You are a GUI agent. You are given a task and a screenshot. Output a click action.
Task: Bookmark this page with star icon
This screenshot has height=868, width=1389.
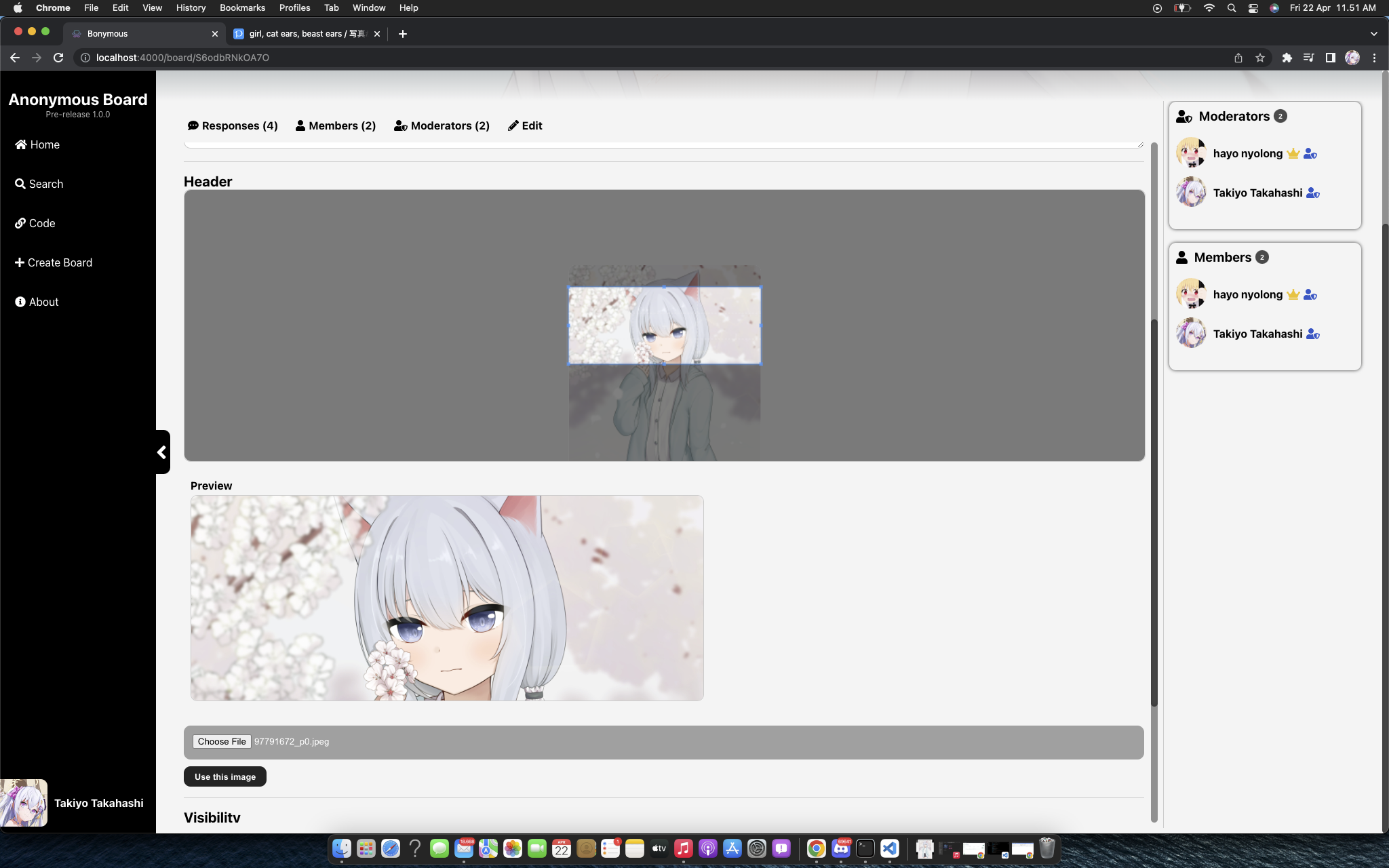click(x=1260, y=58)
